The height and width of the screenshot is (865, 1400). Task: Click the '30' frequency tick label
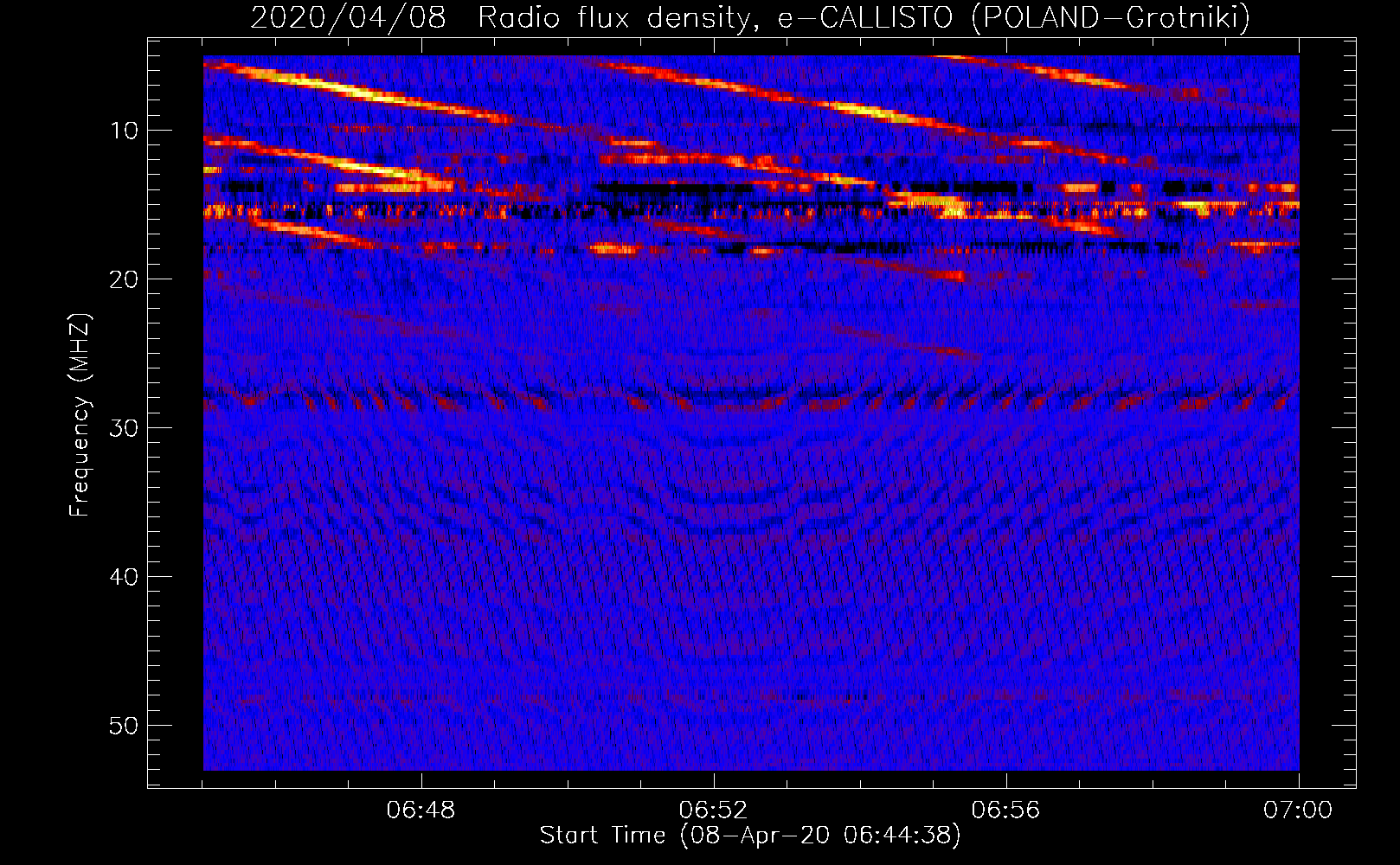(125, 428)
